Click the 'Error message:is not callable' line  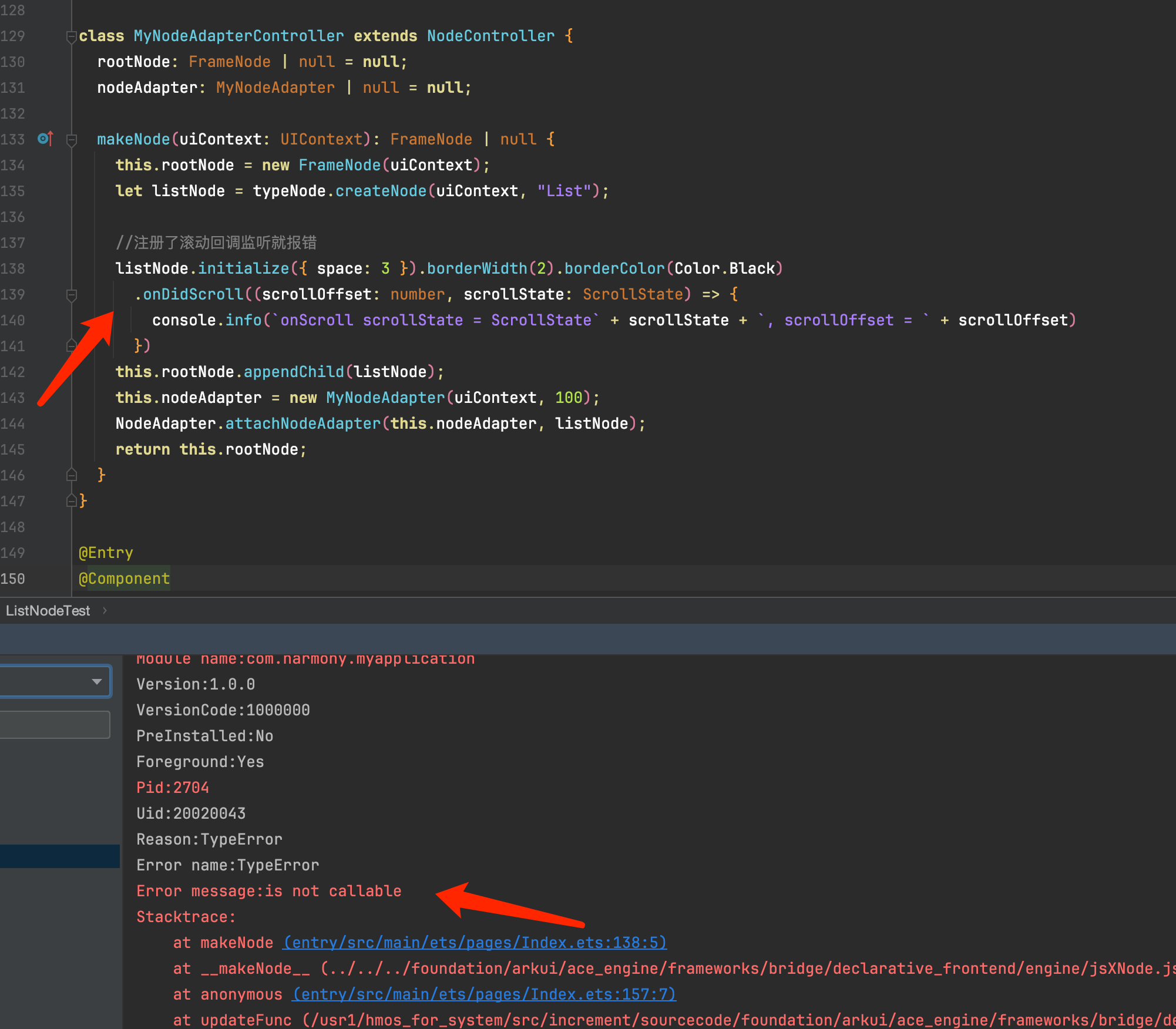[268, 891]
